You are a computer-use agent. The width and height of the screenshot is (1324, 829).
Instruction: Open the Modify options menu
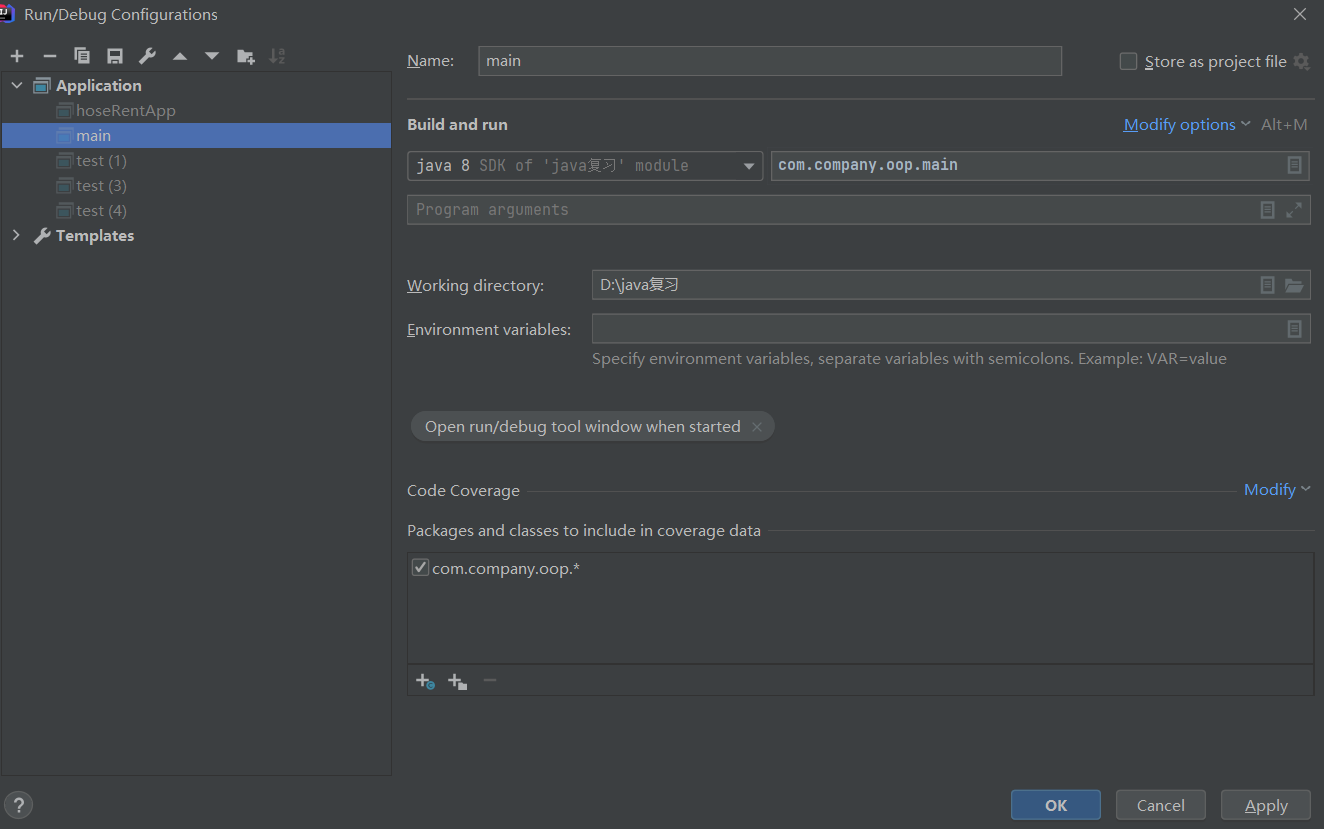pos(1186,125)
